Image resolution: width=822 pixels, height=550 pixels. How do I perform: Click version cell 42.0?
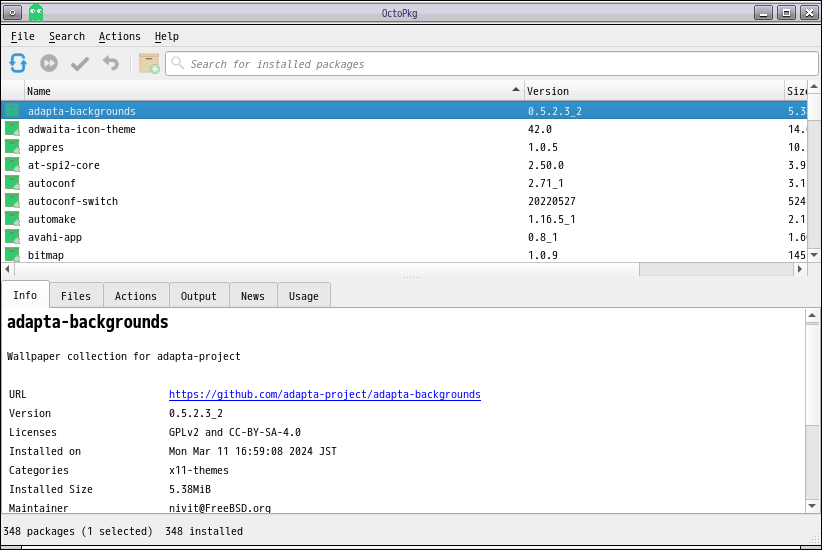coord(539,129)
